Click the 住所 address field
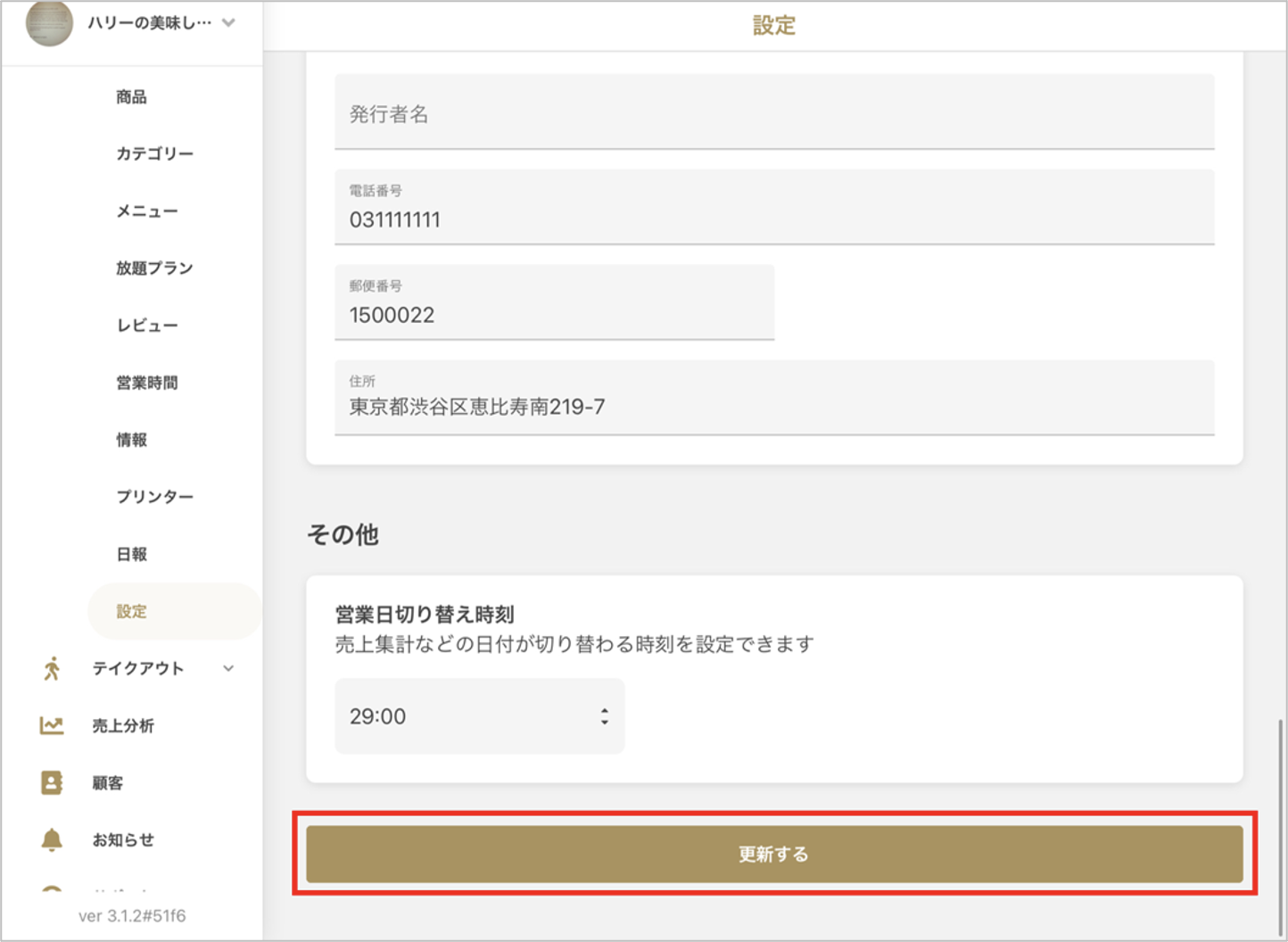The width and height of the screenshot is (1288, 942). [x=774, y=398]
